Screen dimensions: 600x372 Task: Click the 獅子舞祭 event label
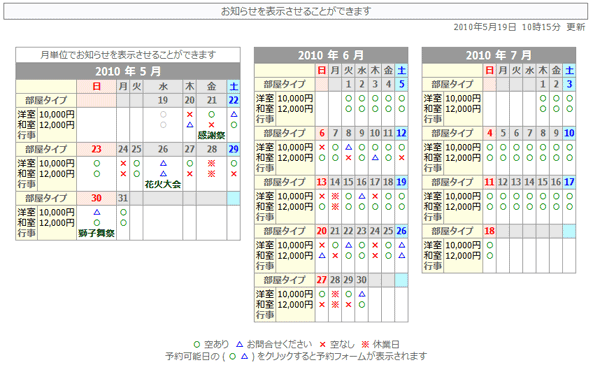coord(96,233)
